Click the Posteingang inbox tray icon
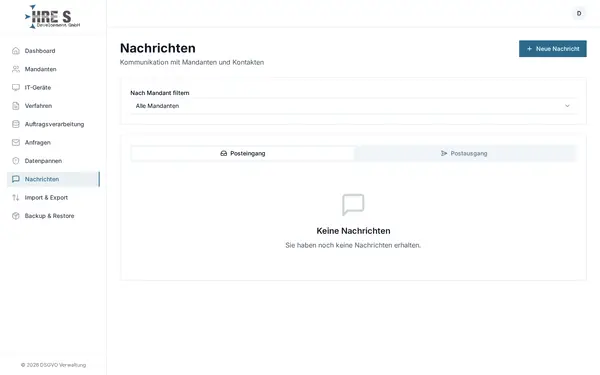The width and height of the screenshot is (600, 375). [223, 153]
